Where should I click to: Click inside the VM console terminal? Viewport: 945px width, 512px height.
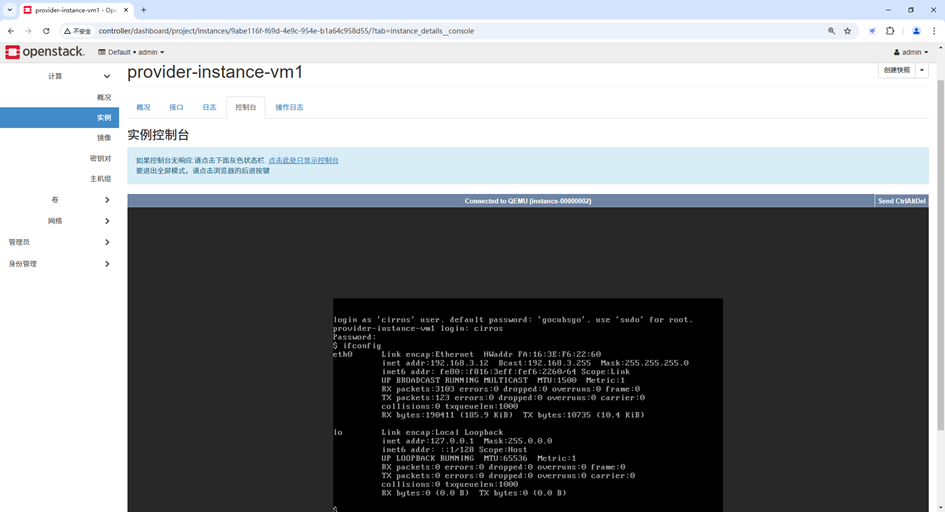point(528,405)
